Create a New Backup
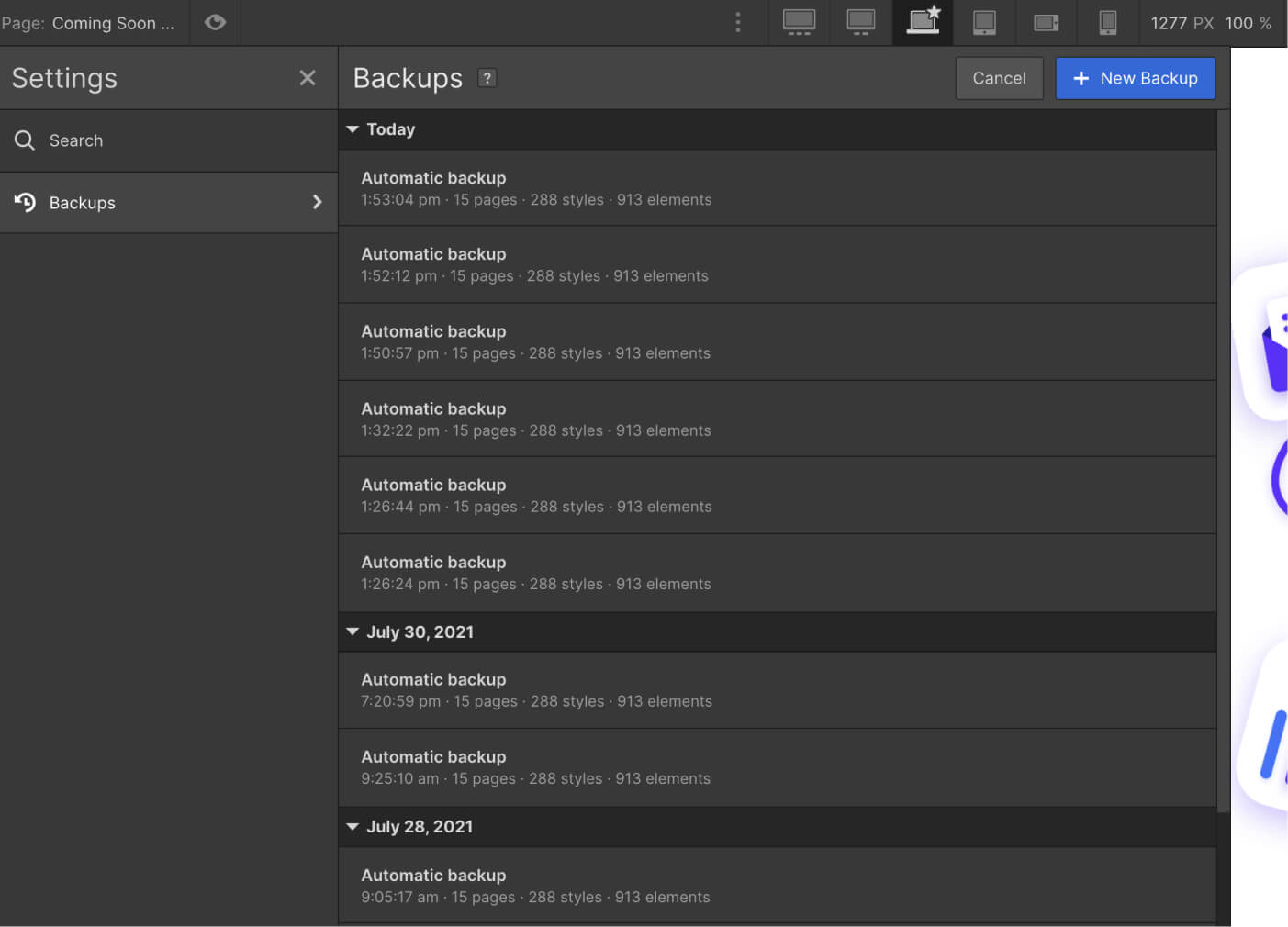Screen dimensions: 1288x927 [1136, 78]
